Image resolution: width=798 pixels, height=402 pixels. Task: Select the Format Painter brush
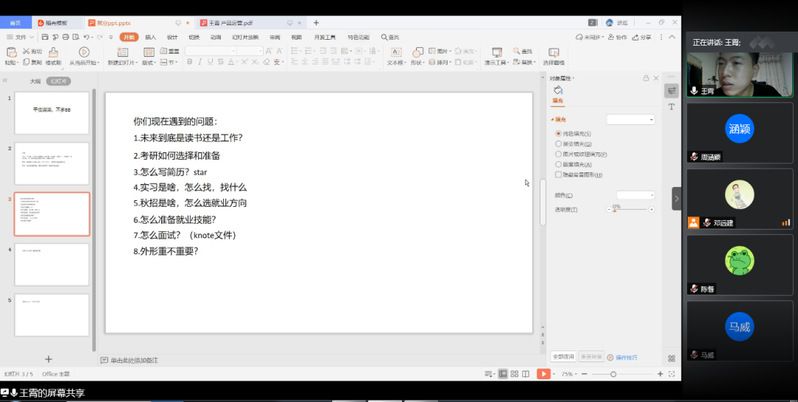pyautogui.click(x=53, y=52)
